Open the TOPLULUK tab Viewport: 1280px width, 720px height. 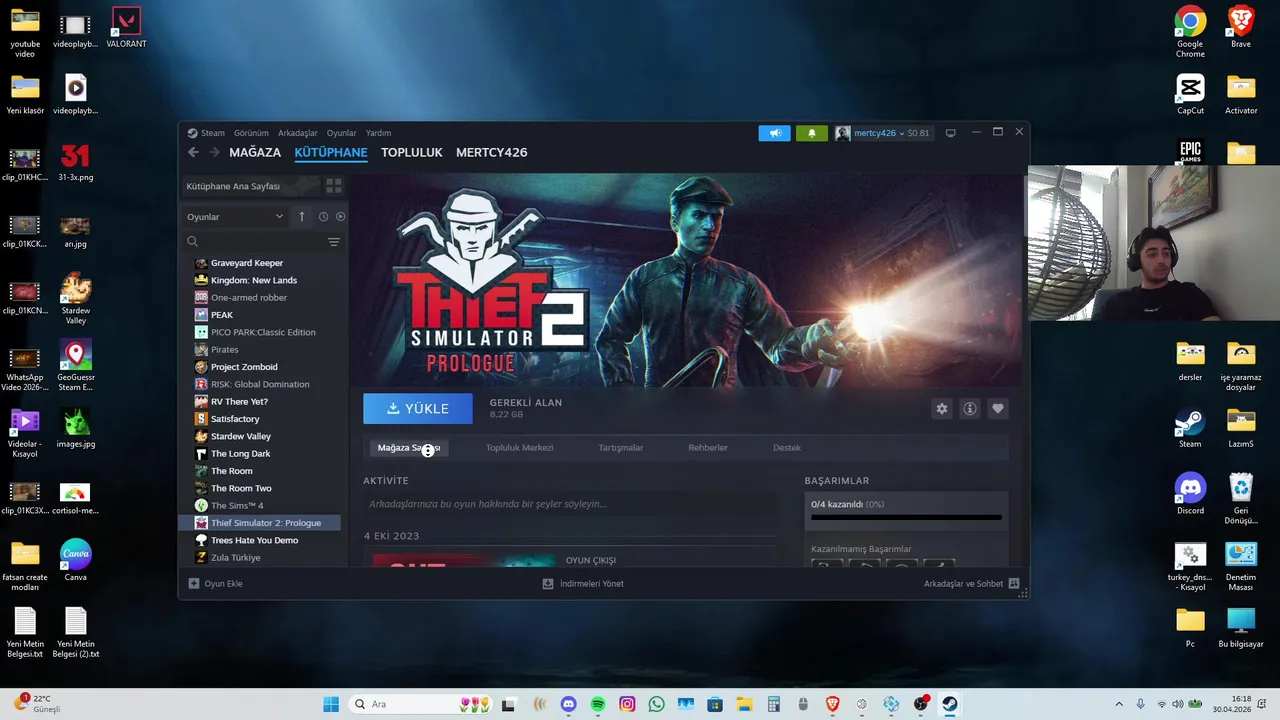[x=412, y=152]
